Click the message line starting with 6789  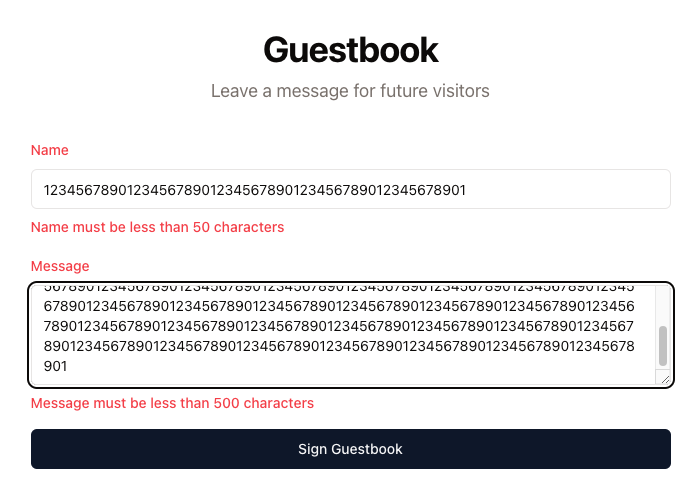point(339,306)
